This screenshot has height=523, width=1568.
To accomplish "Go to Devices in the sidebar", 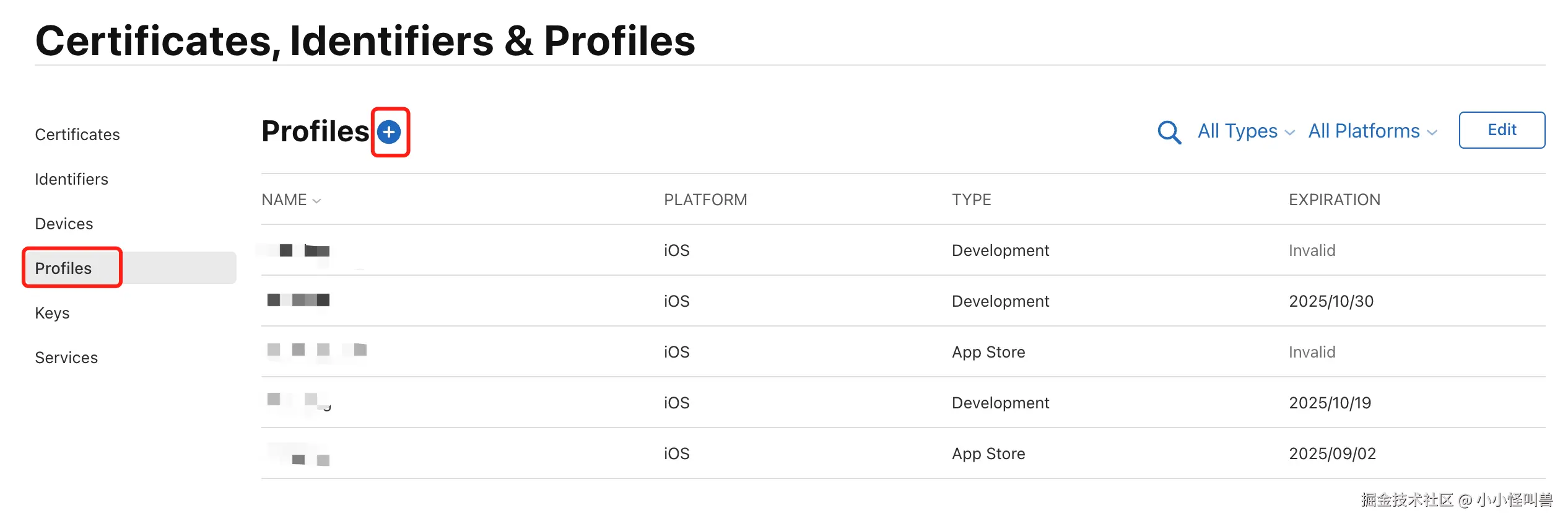I will click(x=64, y=224).
